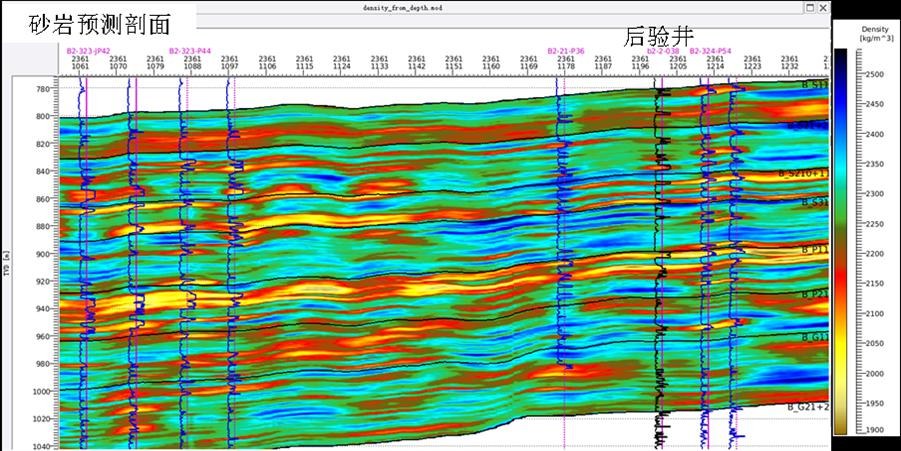Click trace axis label 1079
The image size is (901, 451).
(155, 66)
